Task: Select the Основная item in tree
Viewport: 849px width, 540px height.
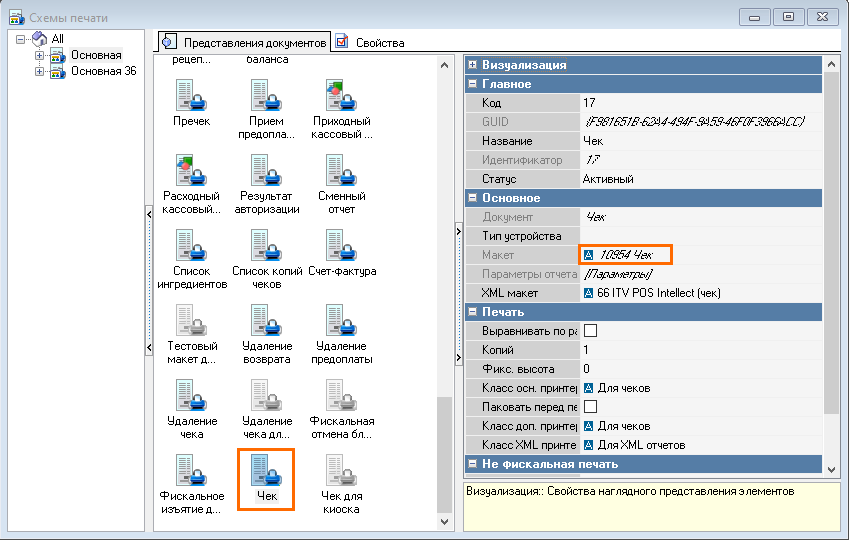Action: point(96,55)
